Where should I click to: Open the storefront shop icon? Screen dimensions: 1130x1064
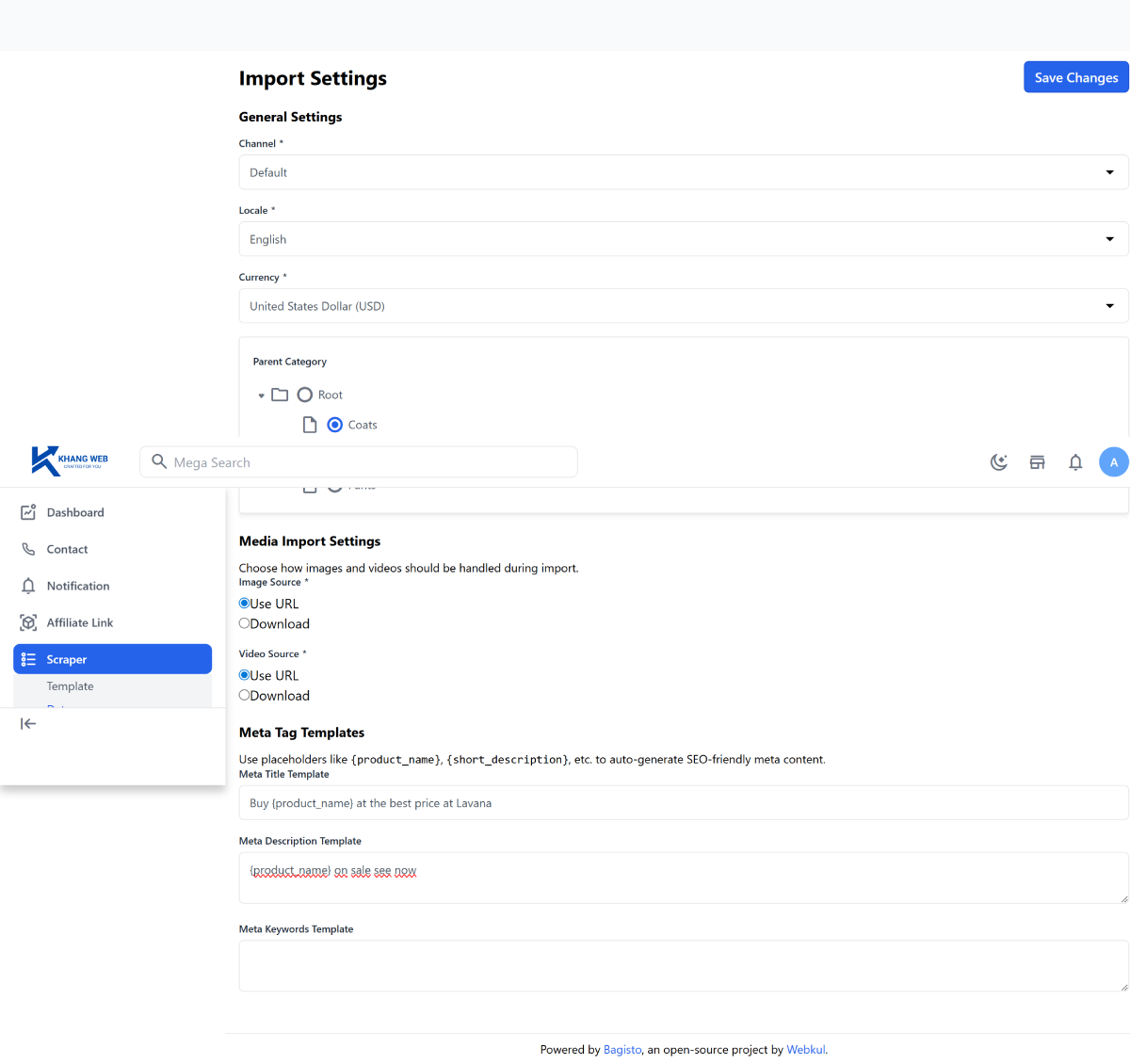pos(1037,462)
